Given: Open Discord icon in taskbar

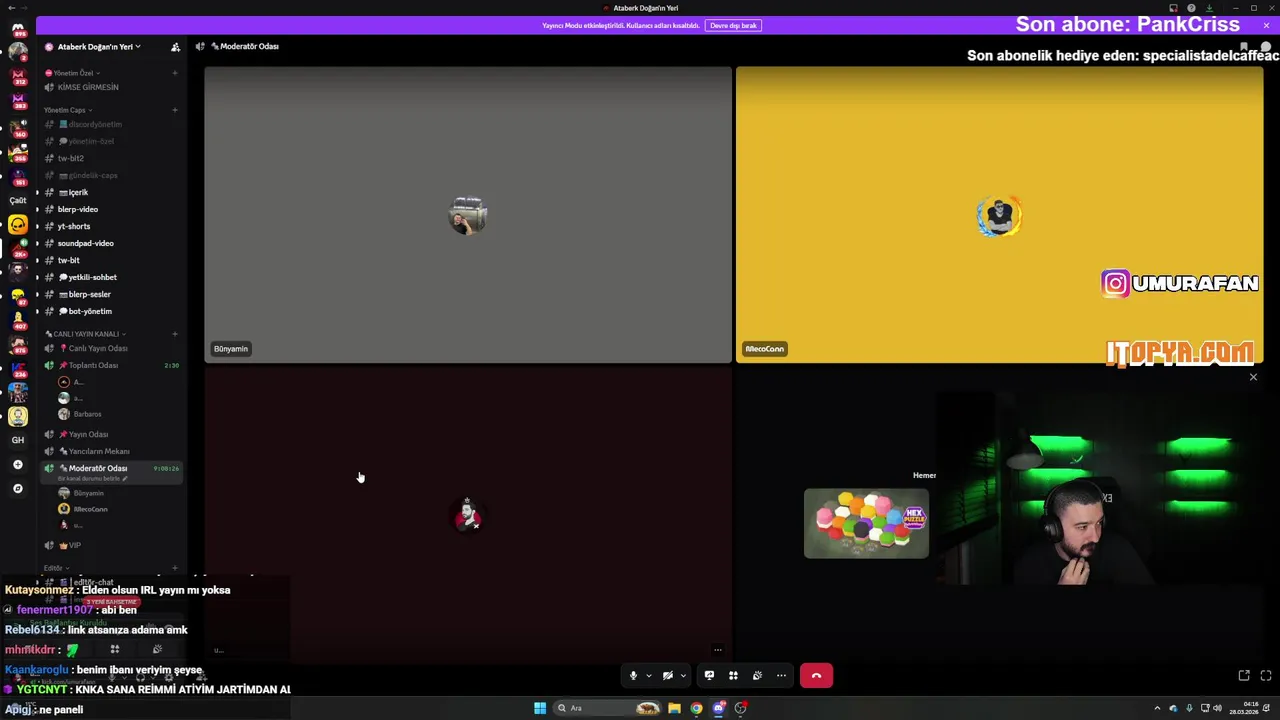Looking at the screenshot, I should [718, 708].
